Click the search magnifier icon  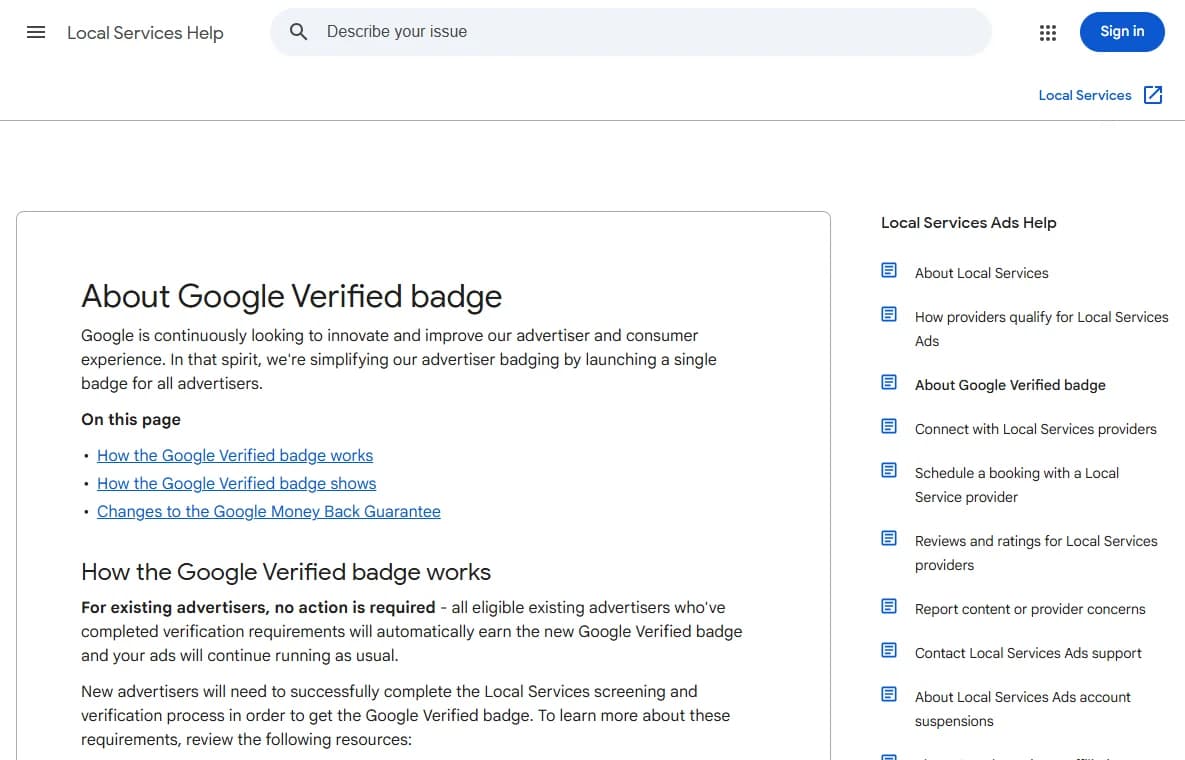click(299, 32)
